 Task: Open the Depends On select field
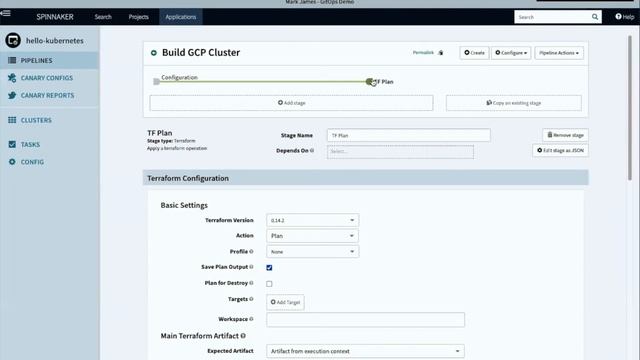tap(400, 151)
